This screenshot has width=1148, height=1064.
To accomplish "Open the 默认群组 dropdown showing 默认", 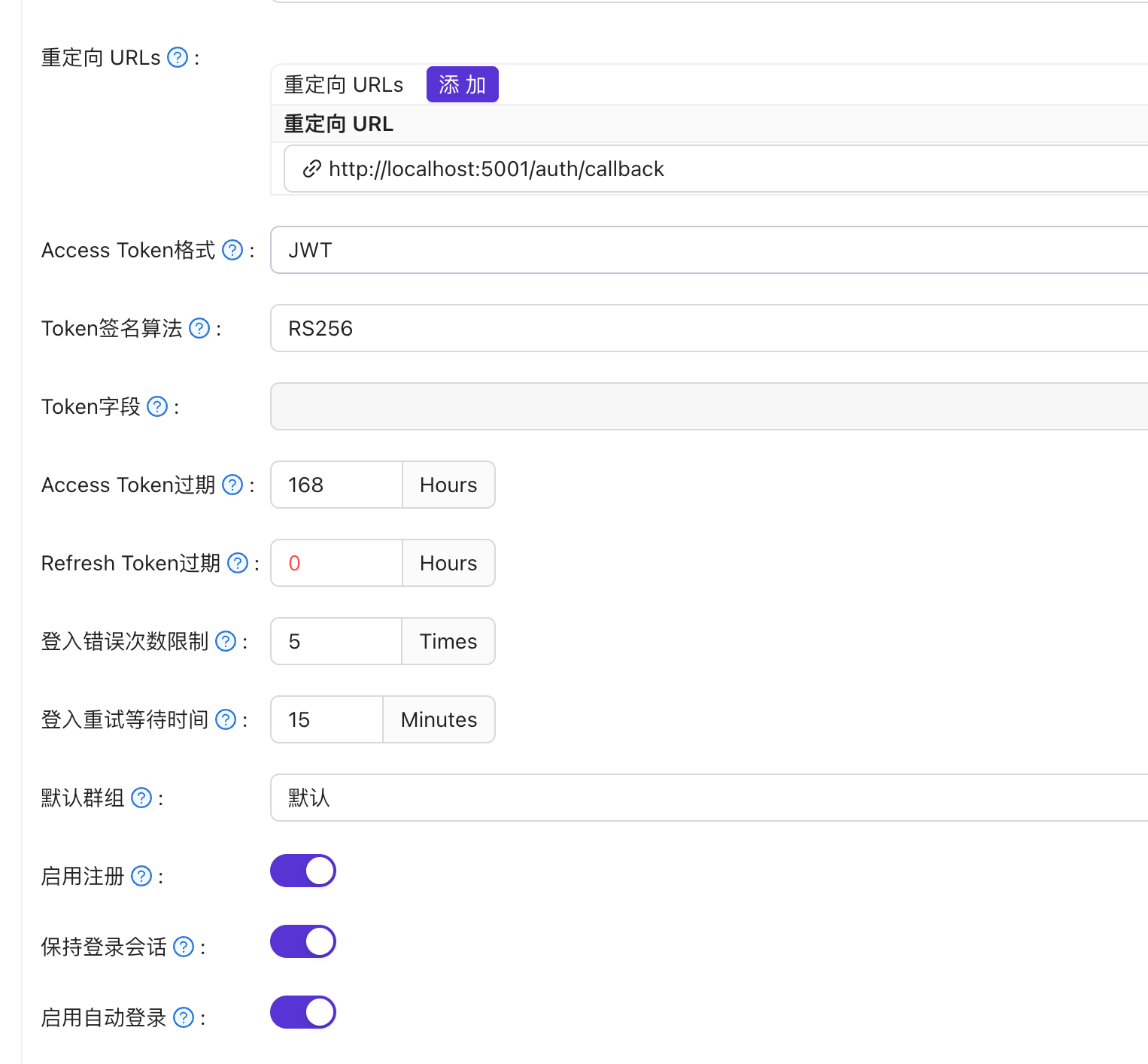I will click(x=709, y=798).
